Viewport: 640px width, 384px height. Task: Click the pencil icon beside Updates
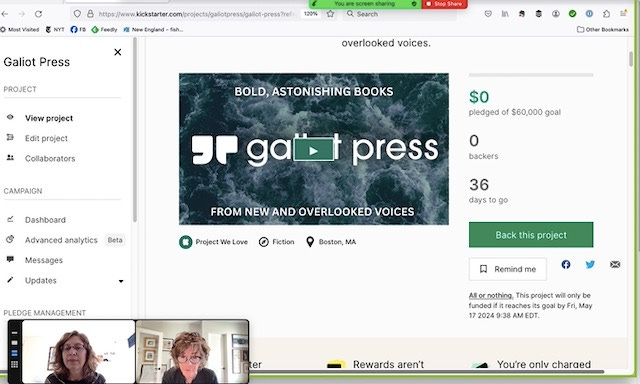click(10, 280)
